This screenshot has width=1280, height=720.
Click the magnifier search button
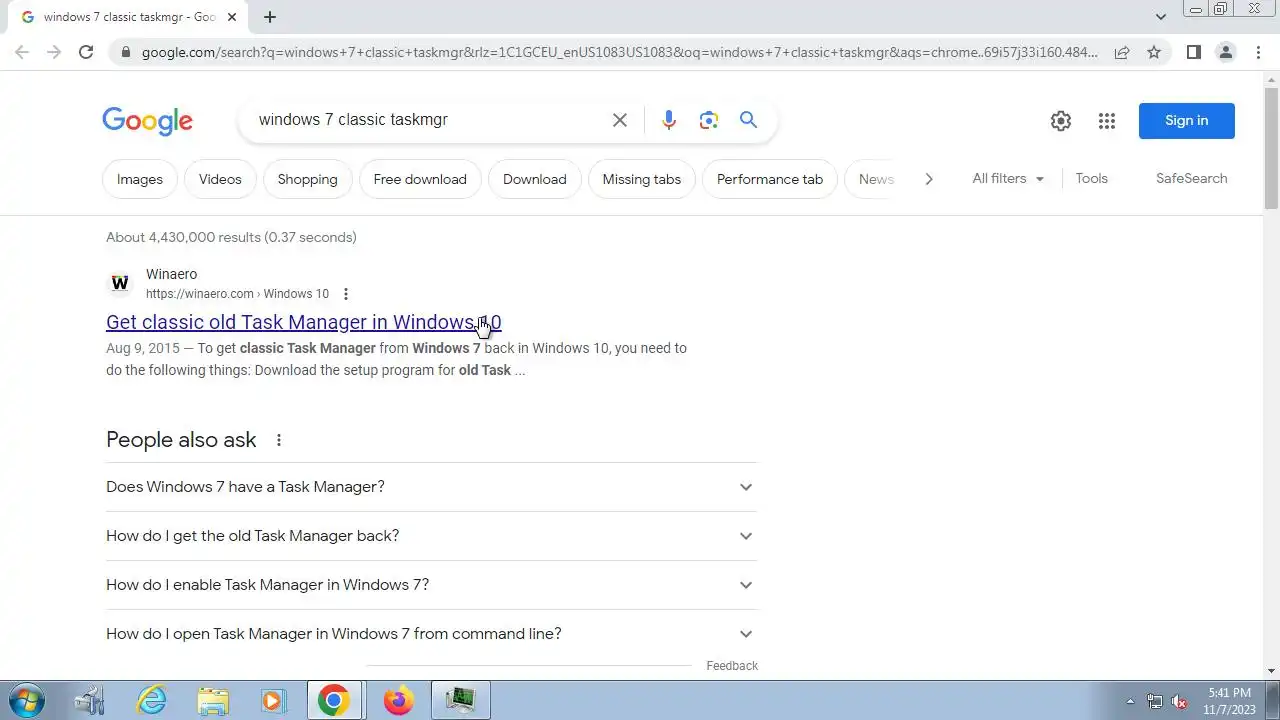pyautogui.click(x=748, y=120)
